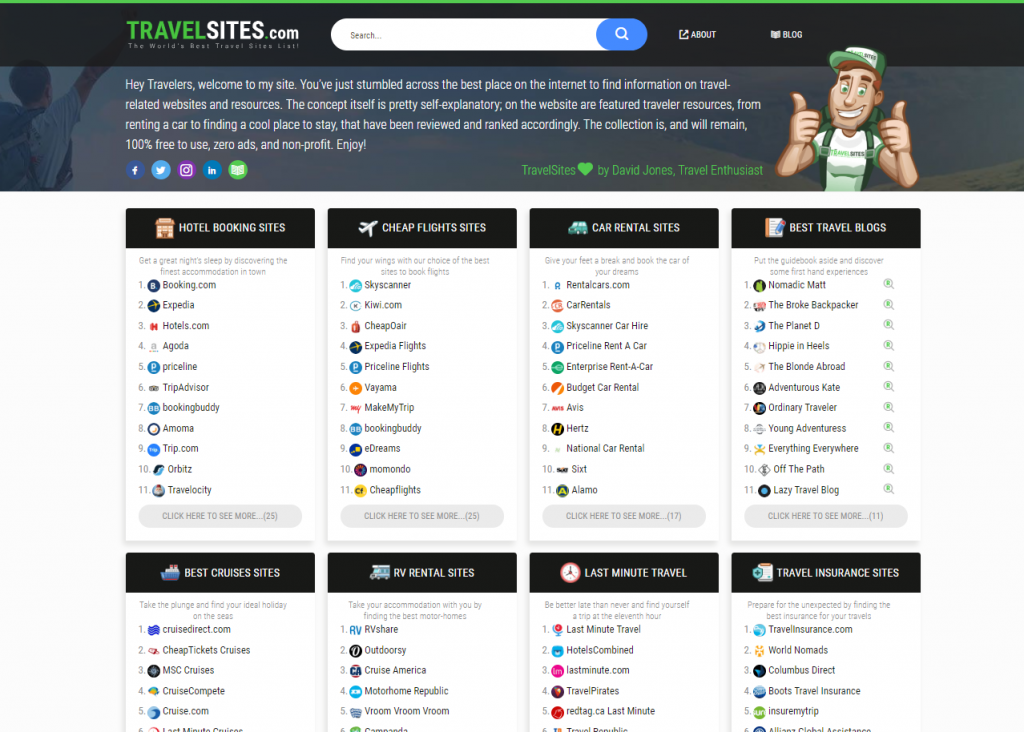Click the TravelSites.com logo

(x=213, y=34)
